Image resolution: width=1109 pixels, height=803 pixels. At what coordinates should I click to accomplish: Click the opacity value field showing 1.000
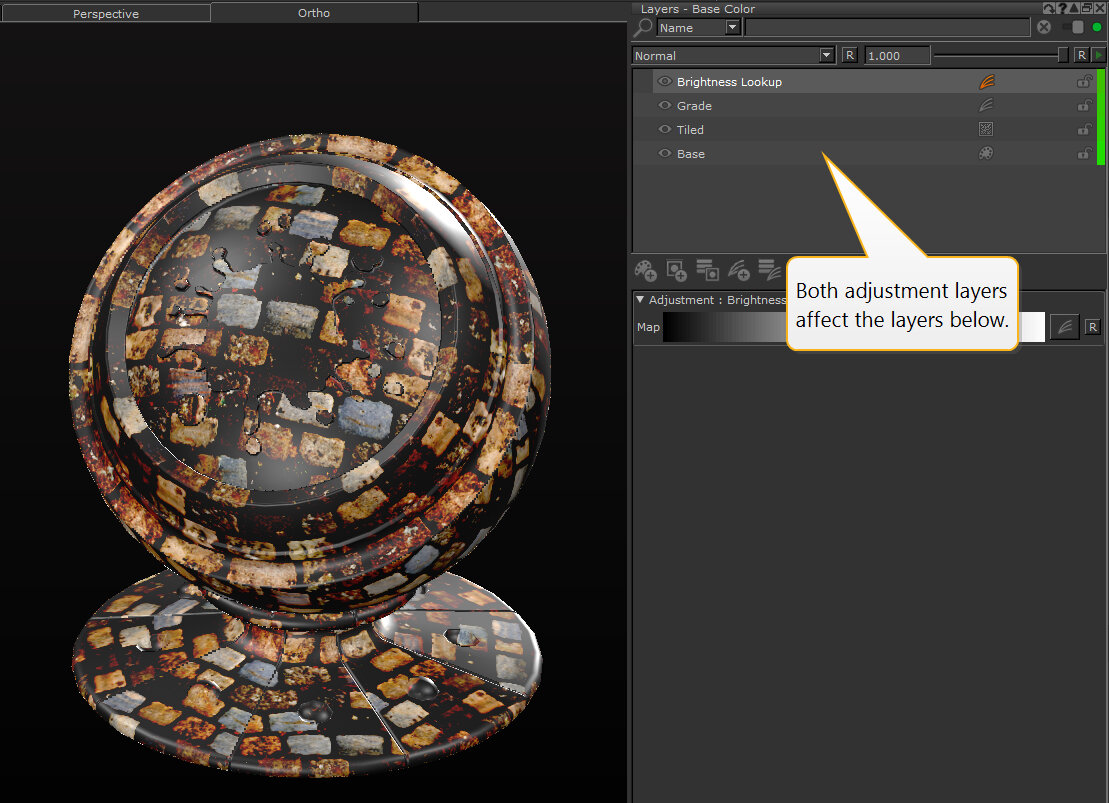[x=896, y=56]
